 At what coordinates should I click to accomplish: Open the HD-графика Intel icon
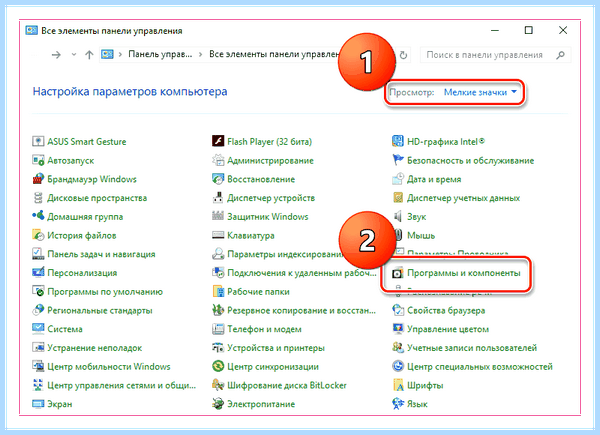(x=398, y=142)
